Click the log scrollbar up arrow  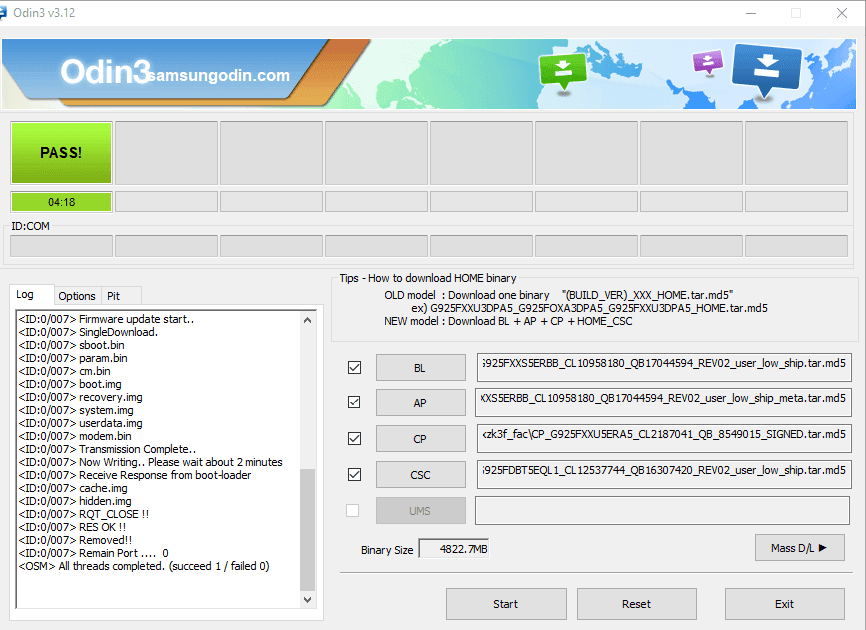click(x=308, y=320)
